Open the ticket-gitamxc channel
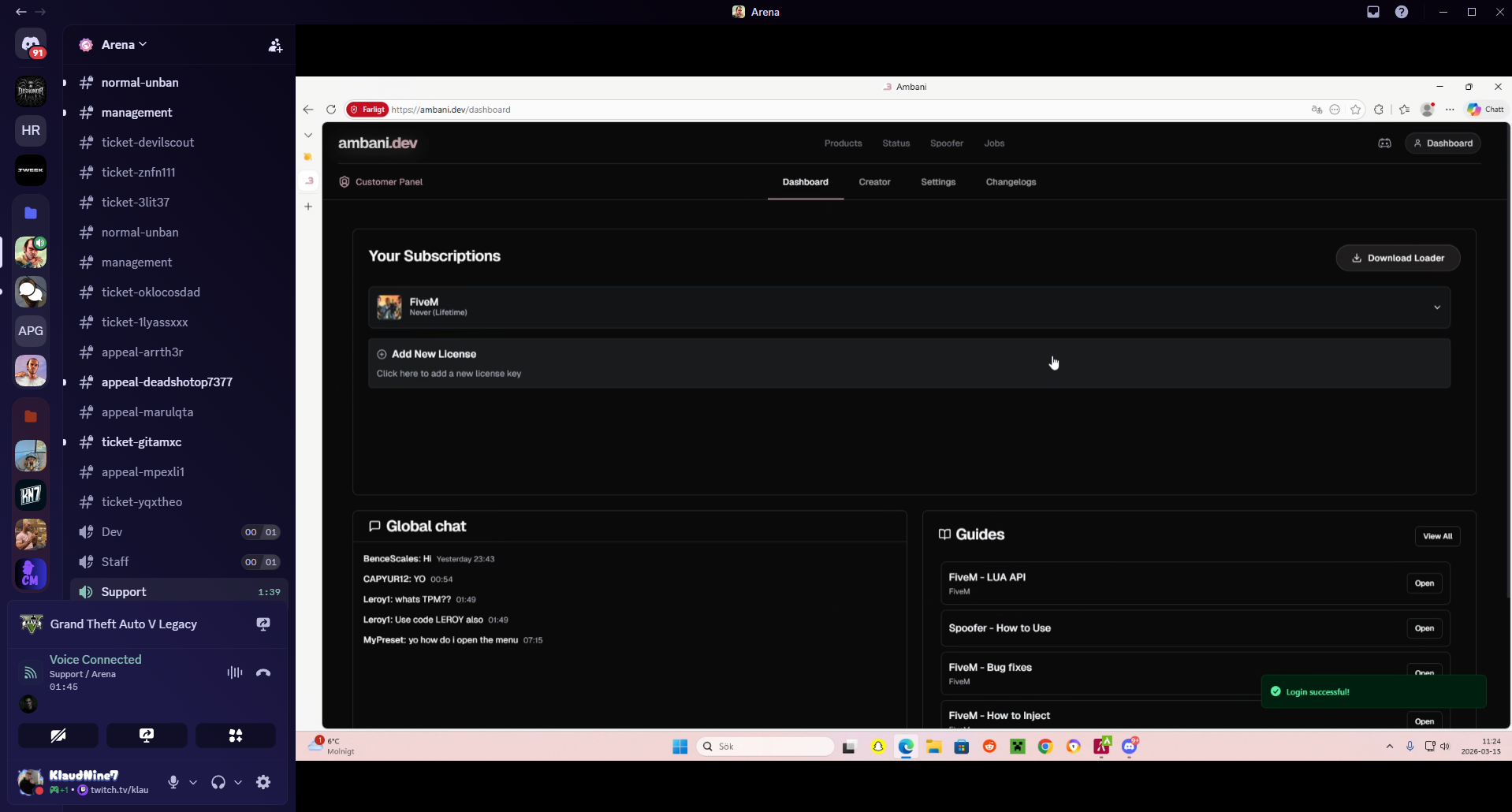This screenshot has height=812, width=1512. (x=179, y=442)
